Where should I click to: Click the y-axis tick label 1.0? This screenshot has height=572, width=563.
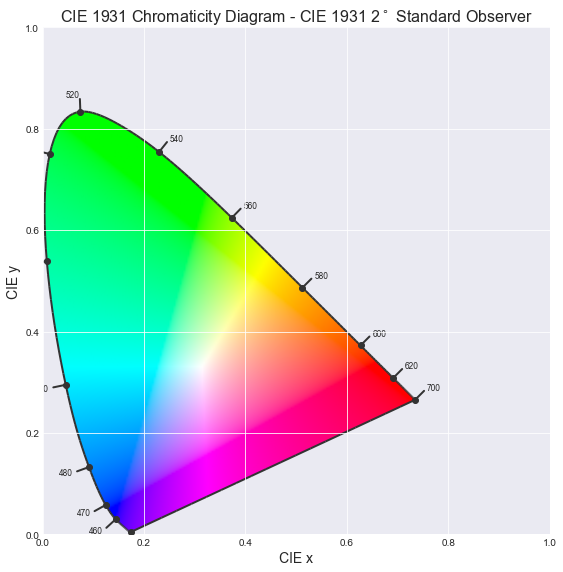pyautogui.click(x=32, y=28)
